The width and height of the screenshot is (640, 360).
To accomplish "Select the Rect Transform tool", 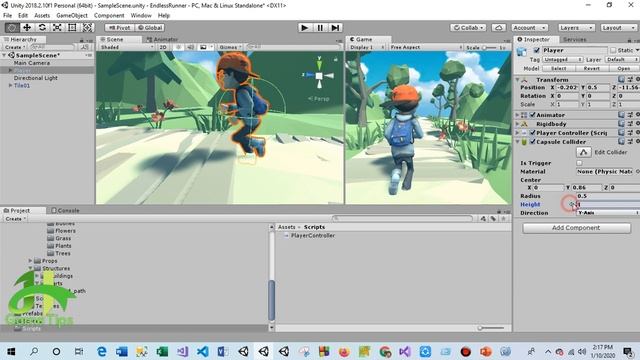I will (x=72, y=27).
